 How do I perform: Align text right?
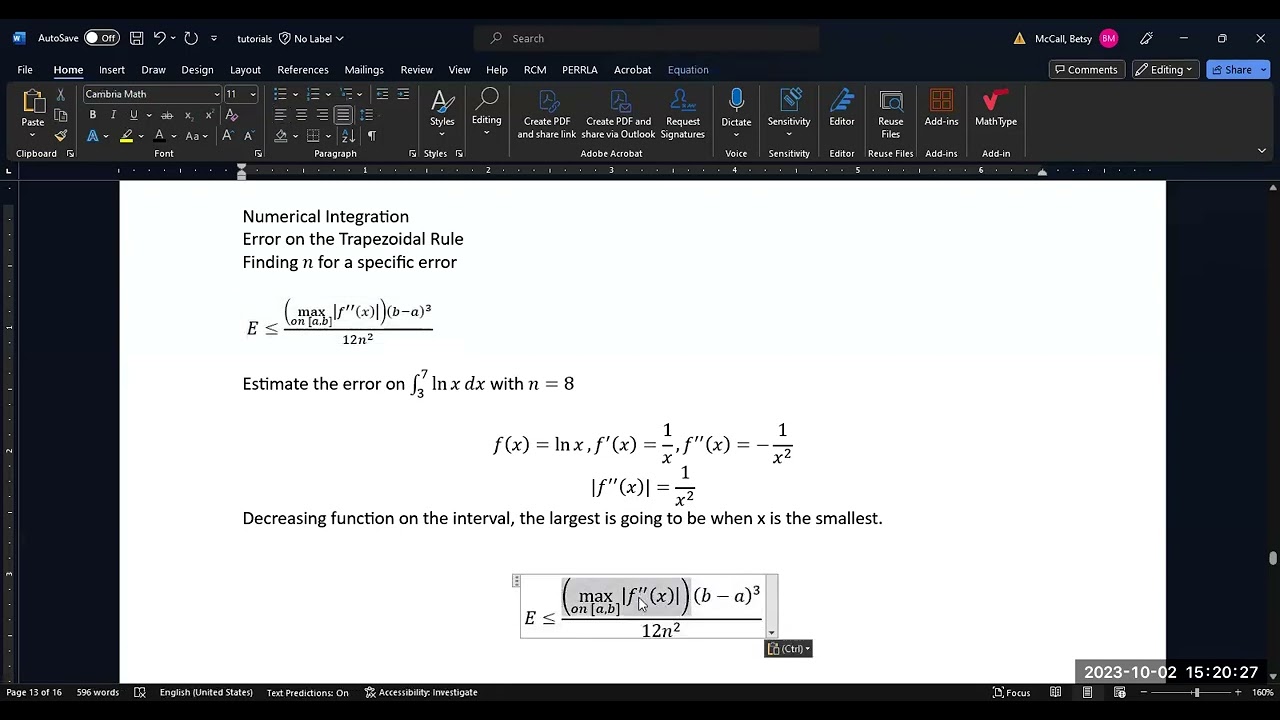coord(322,115)
